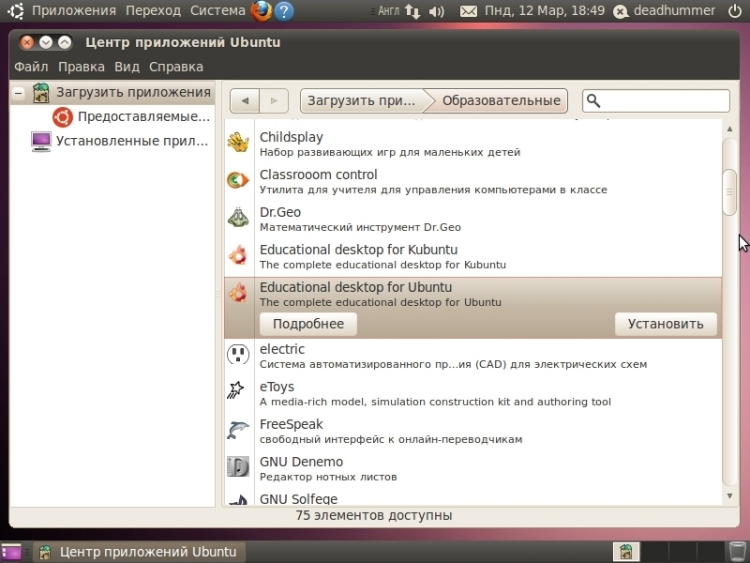Click the Classrooom control eye icon
The image size is (750, 563).
[x=238, y=180]
